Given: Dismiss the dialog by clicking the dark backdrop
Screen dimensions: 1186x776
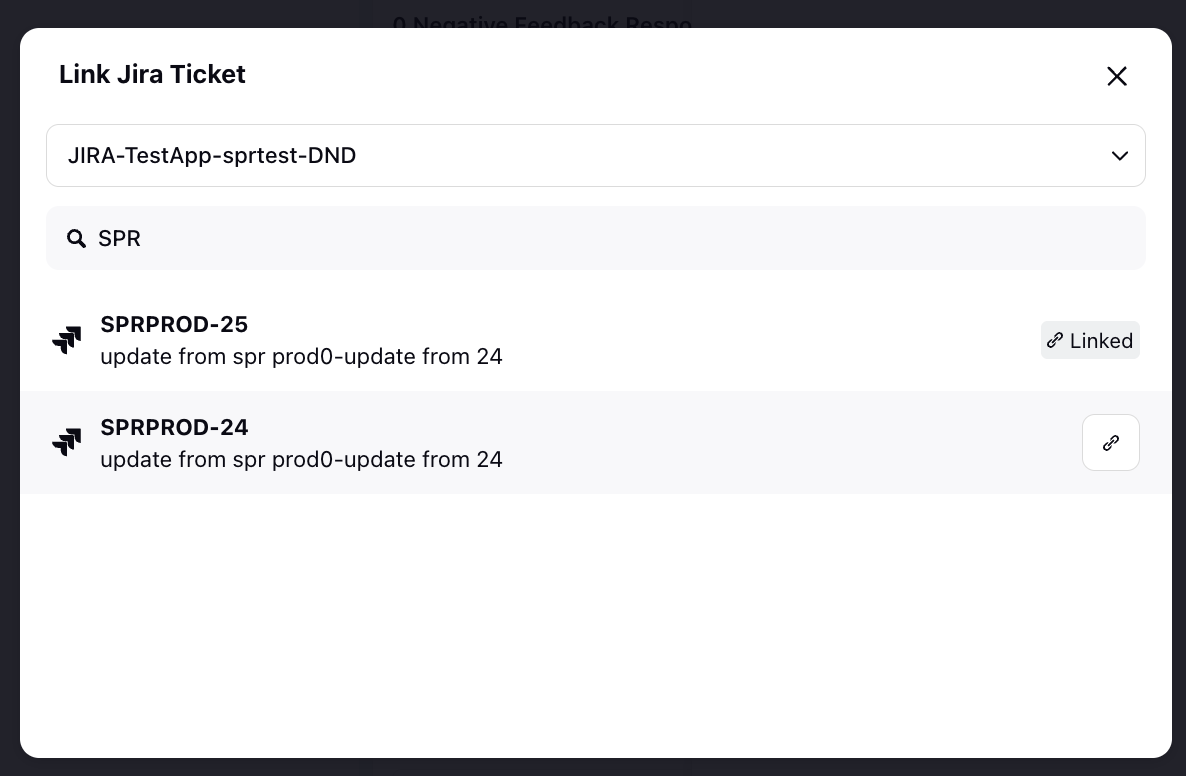Looking at the screenshot, I should pos(9,388).
